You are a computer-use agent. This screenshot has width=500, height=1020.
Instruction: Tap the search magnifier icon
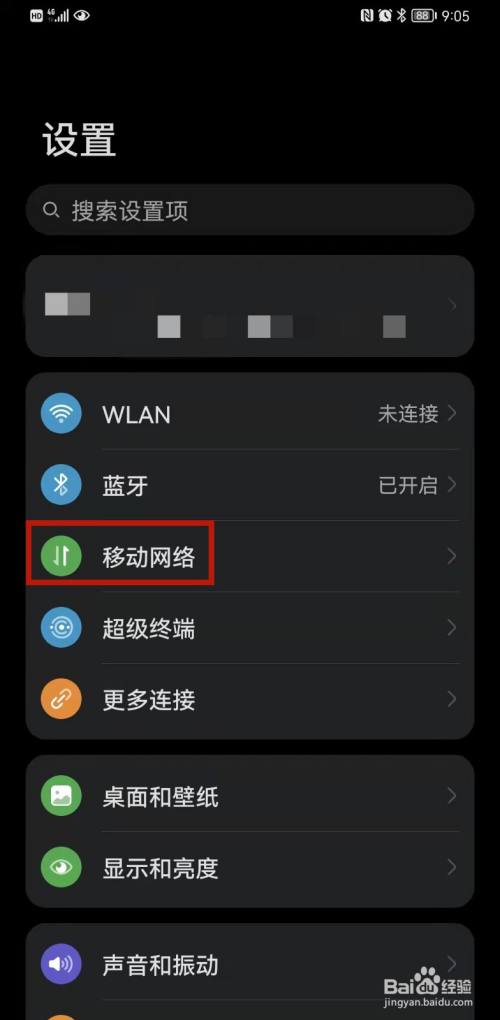(51, 210)
